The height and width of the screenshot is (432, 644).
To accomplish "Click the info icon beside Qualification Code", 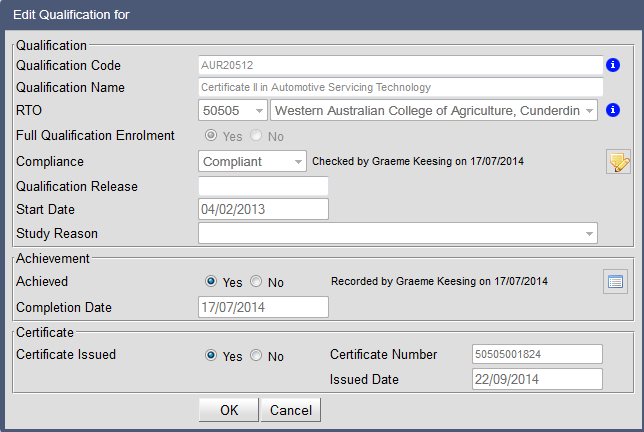I will 614,66.
